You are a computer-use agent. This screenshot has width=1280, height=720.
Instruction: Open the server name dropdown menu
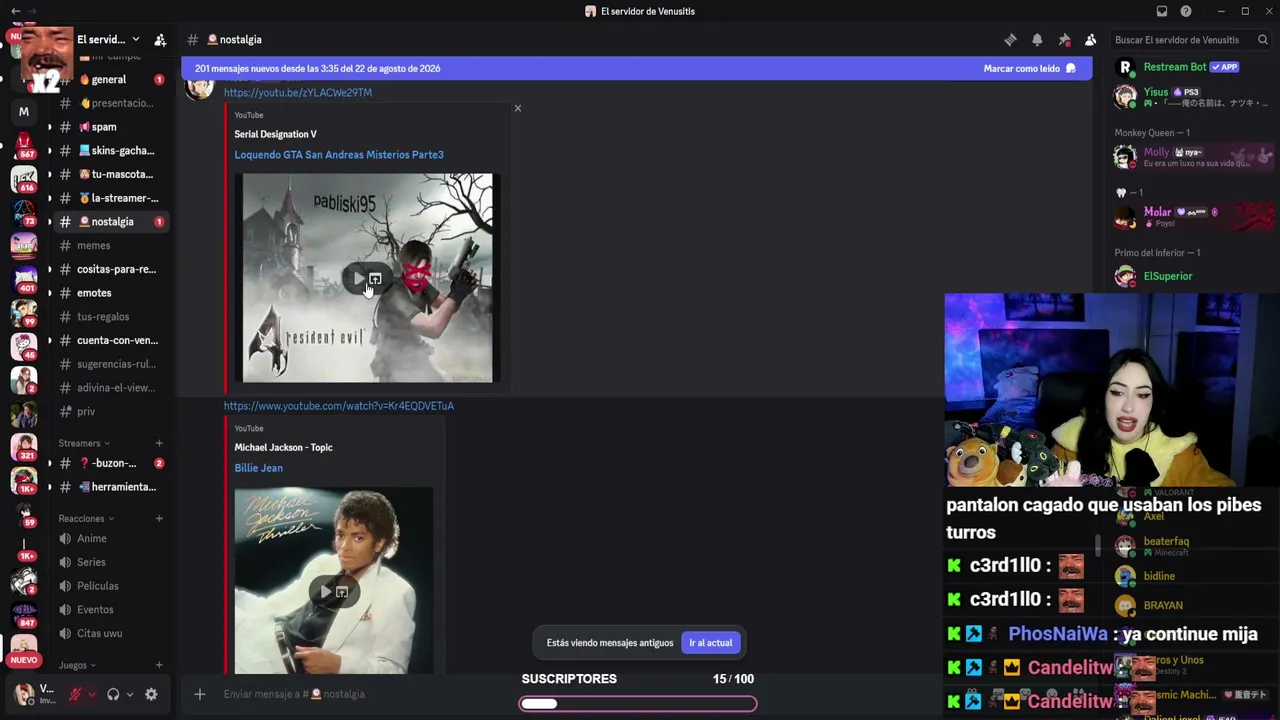[x=108, y=40]
